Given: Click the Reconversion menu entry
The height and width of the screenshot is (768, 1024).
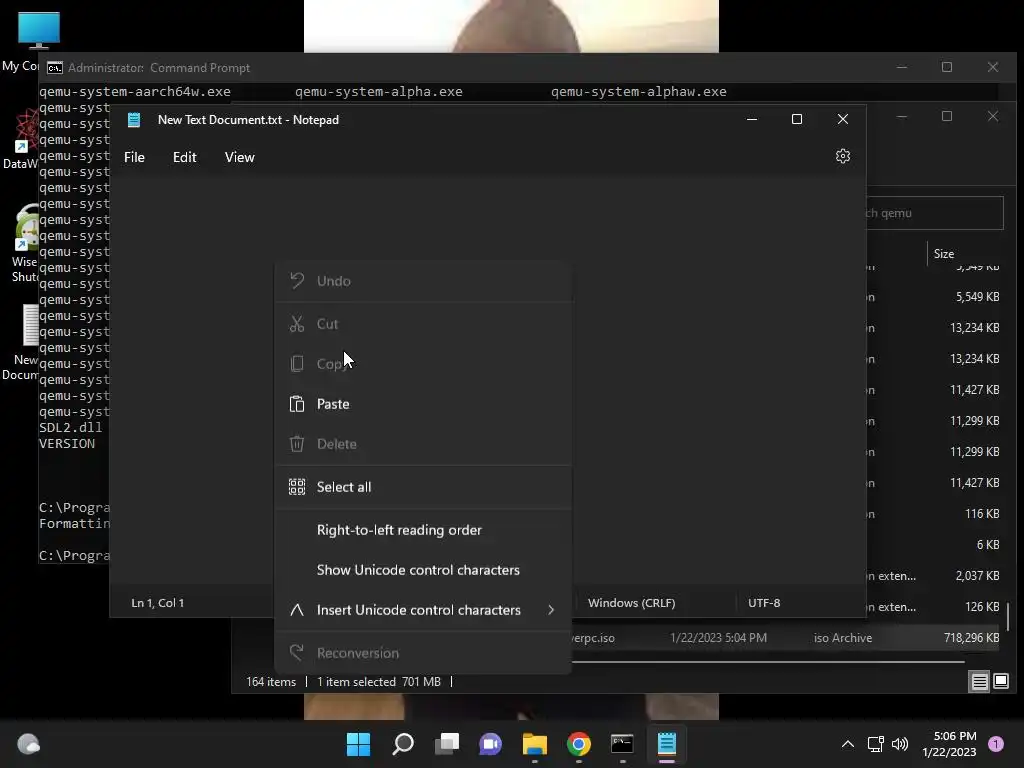Looking at the screenshot, I should [x=423, y=653].
